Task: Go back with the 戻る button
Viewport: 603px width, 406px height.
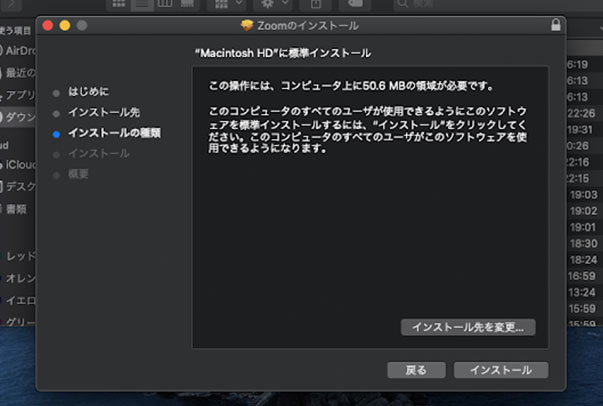Action: point(416,370)
